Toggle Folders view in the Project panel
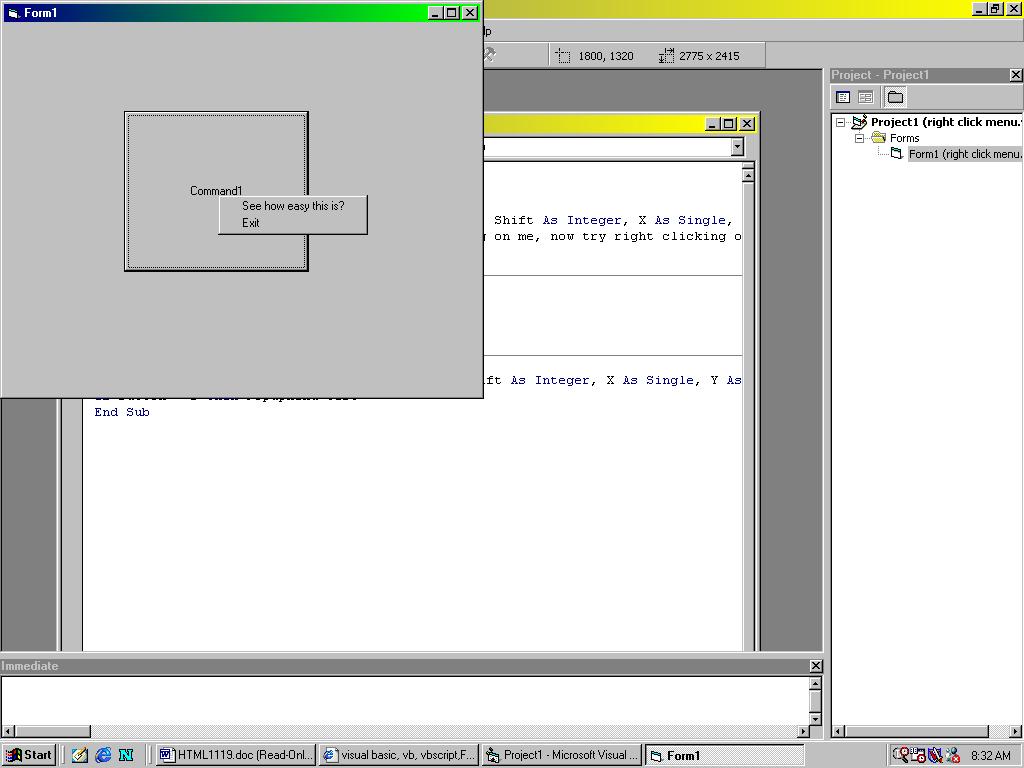The image size is (1024, 768). point(895,97)
